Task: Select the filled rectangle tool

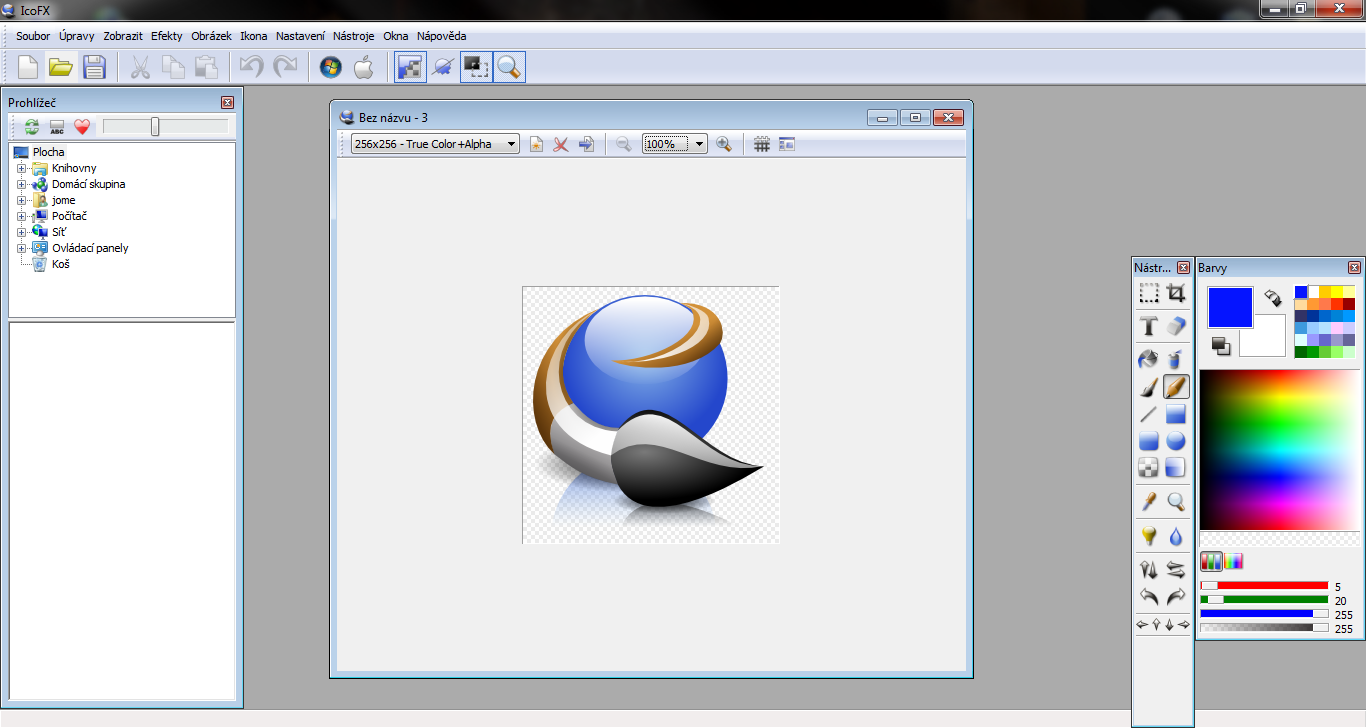Action: tap(1176, 414)
